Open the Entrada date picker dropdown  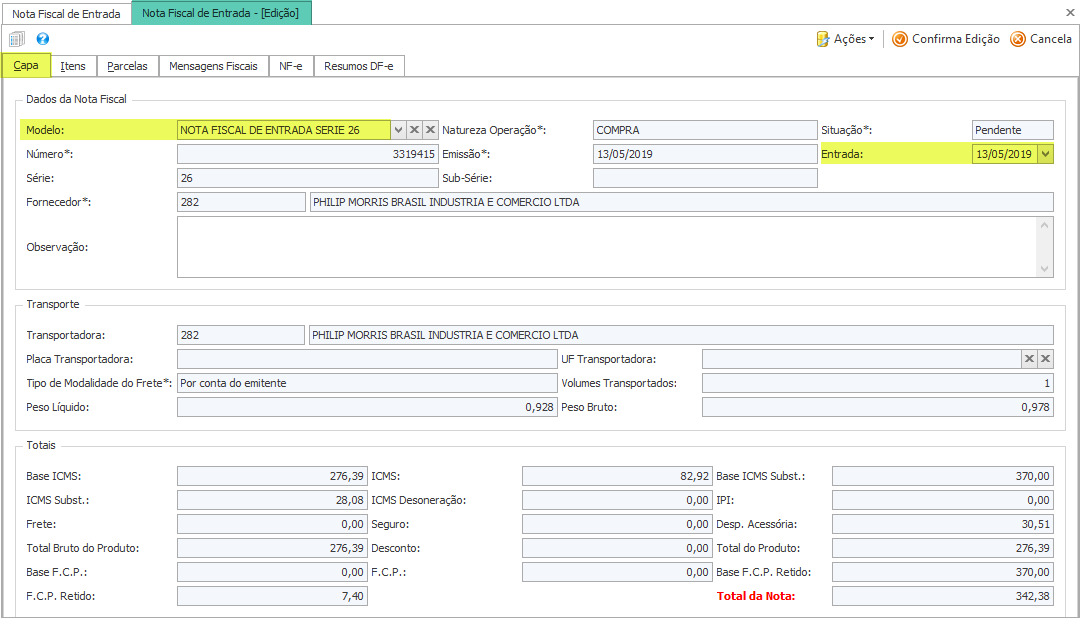(x=1045, y=154)
